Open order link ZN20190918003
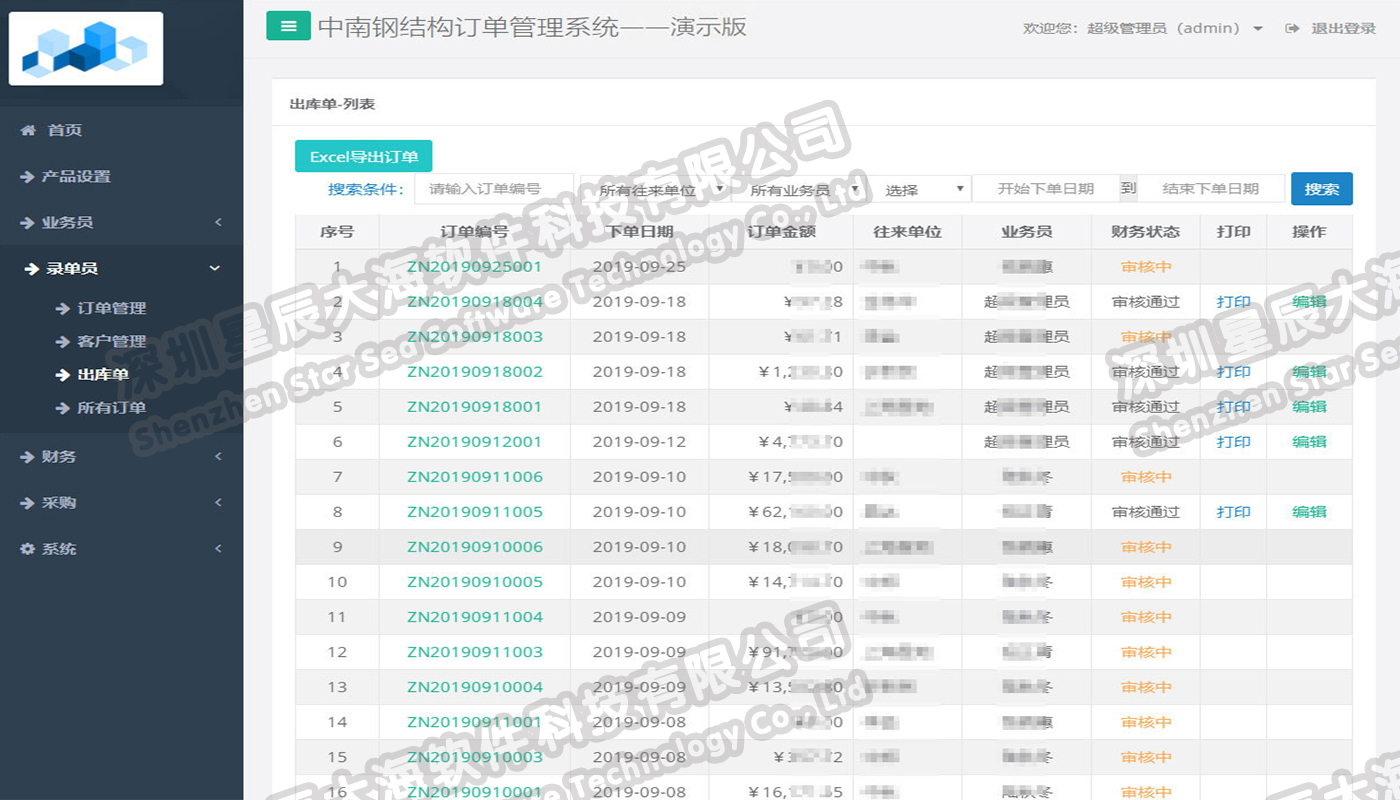Image resolution: width=1400 pixels, height=800 pixels. pos(474,337)
